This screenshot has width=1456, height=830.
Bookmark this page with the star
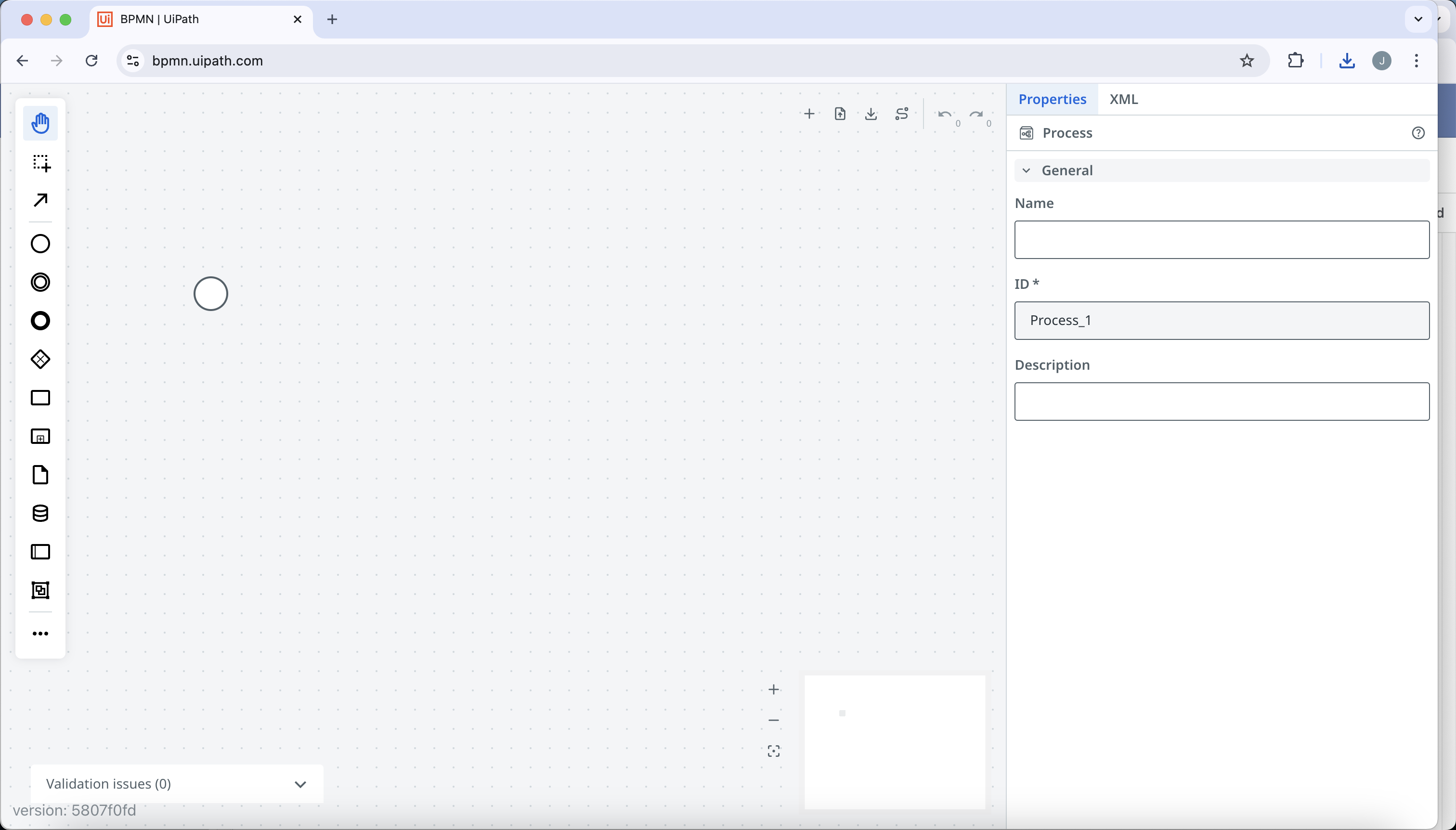[x=1247, y=61]
